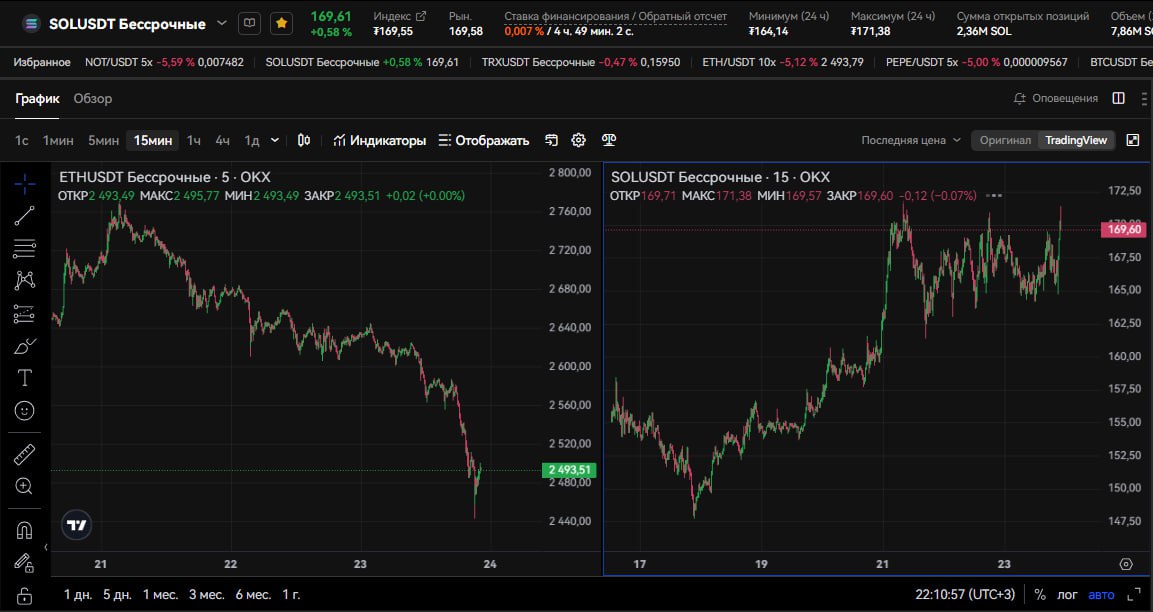Open the forecasting and position tools
Image resolution: width=1153 pixels, height=612 pixels.
[24, 313]
